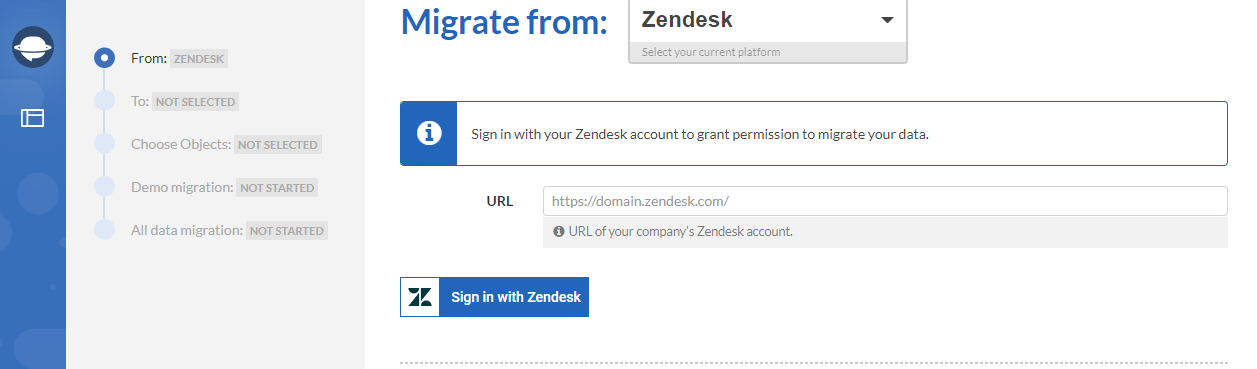Open the All data migration step

229,230
